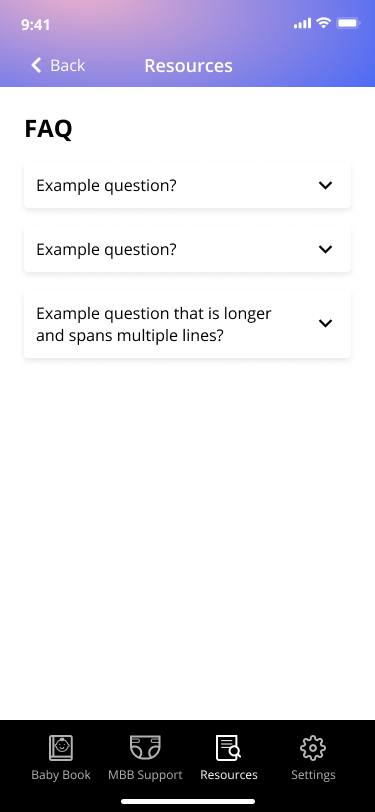Go back using the Back text
The image size is (375, 812).
tap(67, 66)
